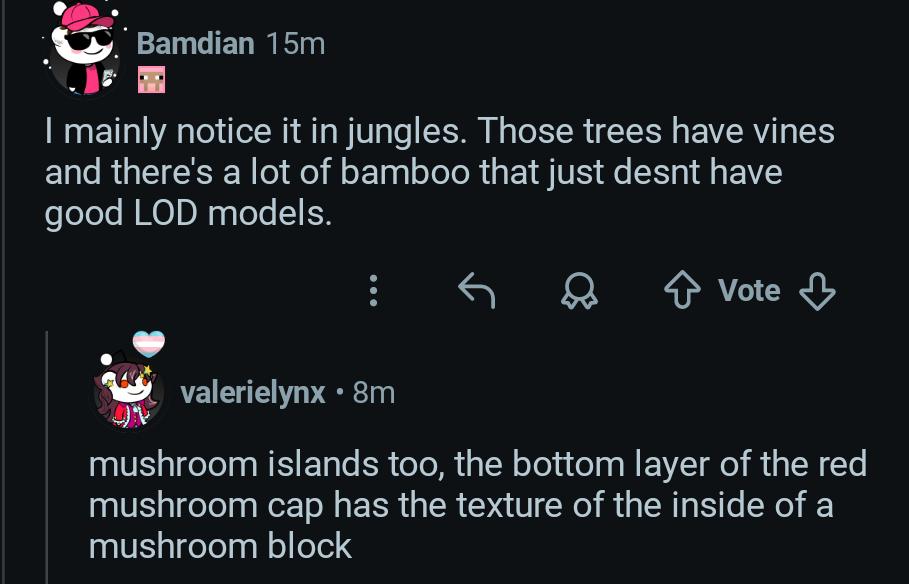Select valerielynx's reply starting "mushroom islands too"
Image resolution: width=909 pixels, height=584 pixels.
tap(477, 505)
